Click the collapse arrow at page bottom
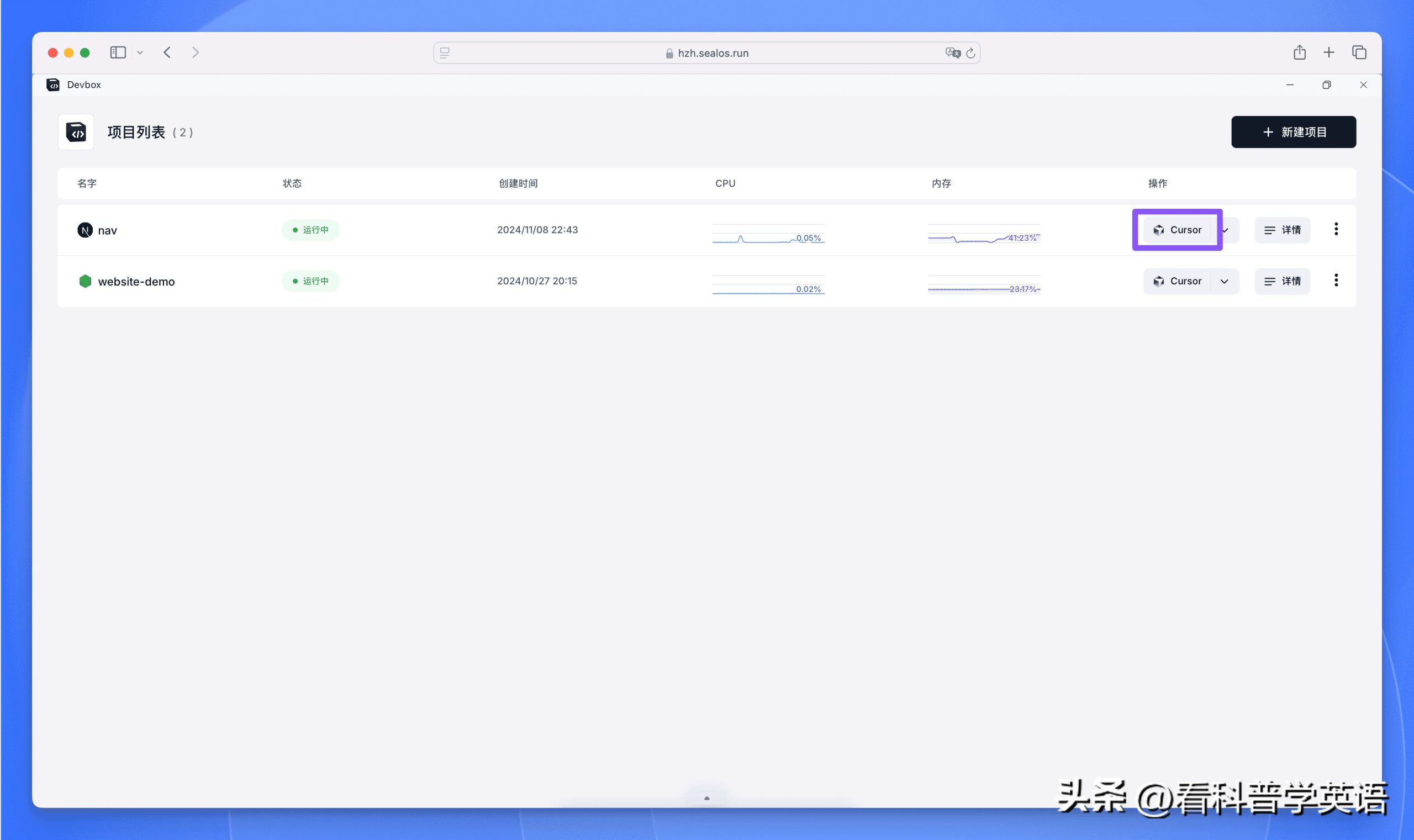Viewport: 1414px width, 840px height. pos(707,797)
